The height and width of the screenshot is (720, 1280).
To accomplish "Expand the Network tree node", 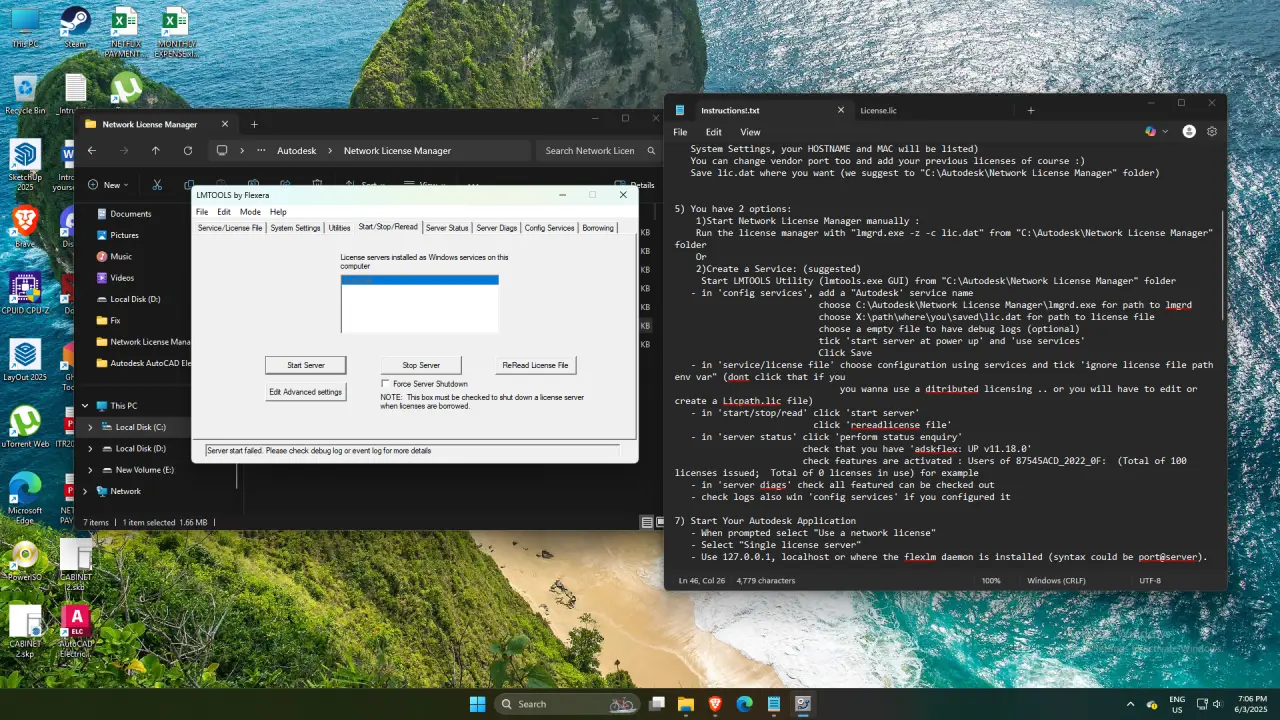I will (85, 491).
